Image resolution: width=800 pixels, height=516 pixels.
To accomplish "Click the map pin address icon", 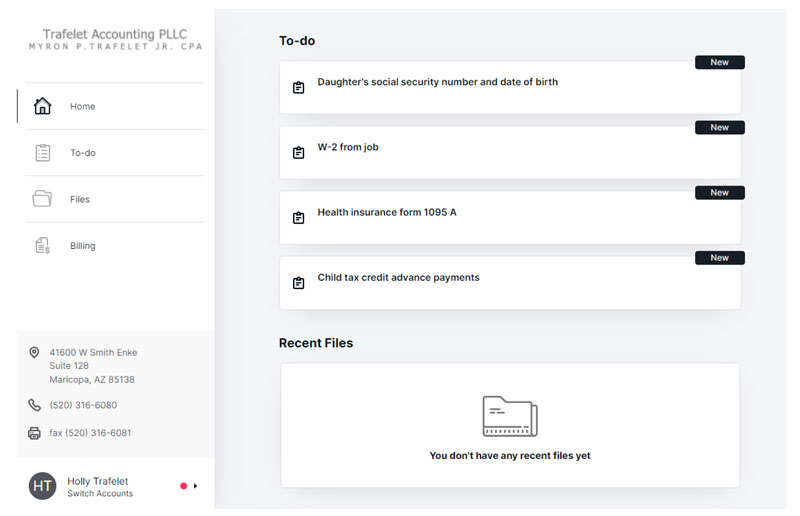I will coord(34,353).
